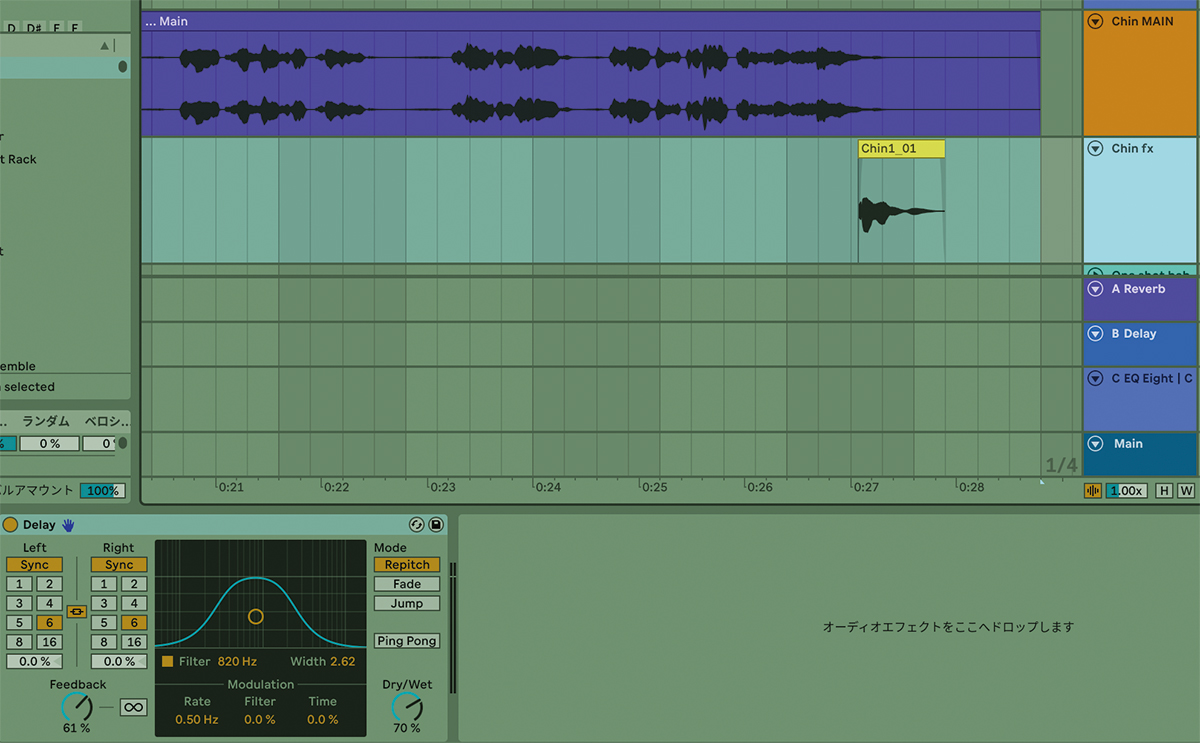Click Right channel offset 0.0 % field
This screenshot has width=1200, height=743.
(x=119, y=661)
